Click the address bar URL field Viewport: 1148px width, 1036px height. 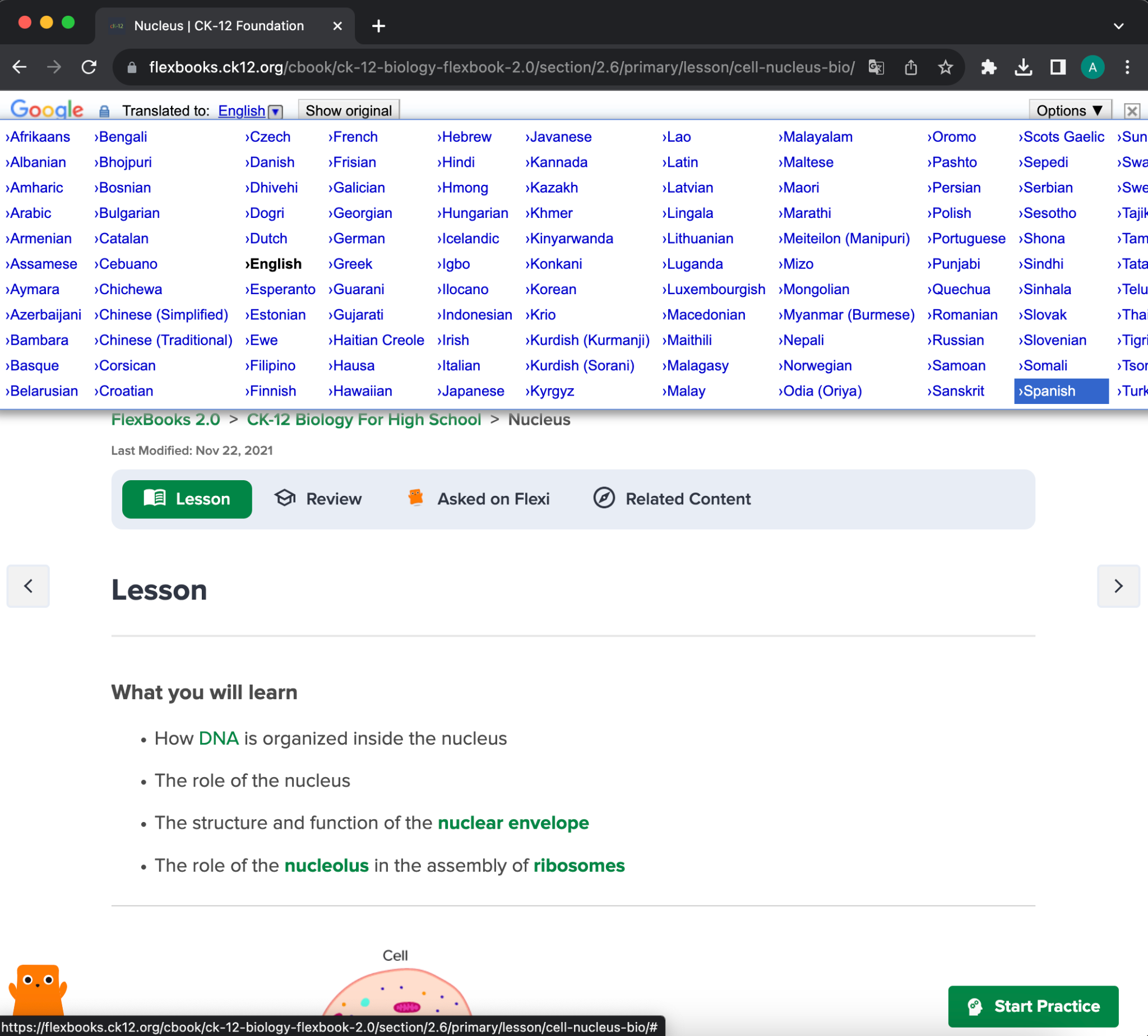(501, 67)
